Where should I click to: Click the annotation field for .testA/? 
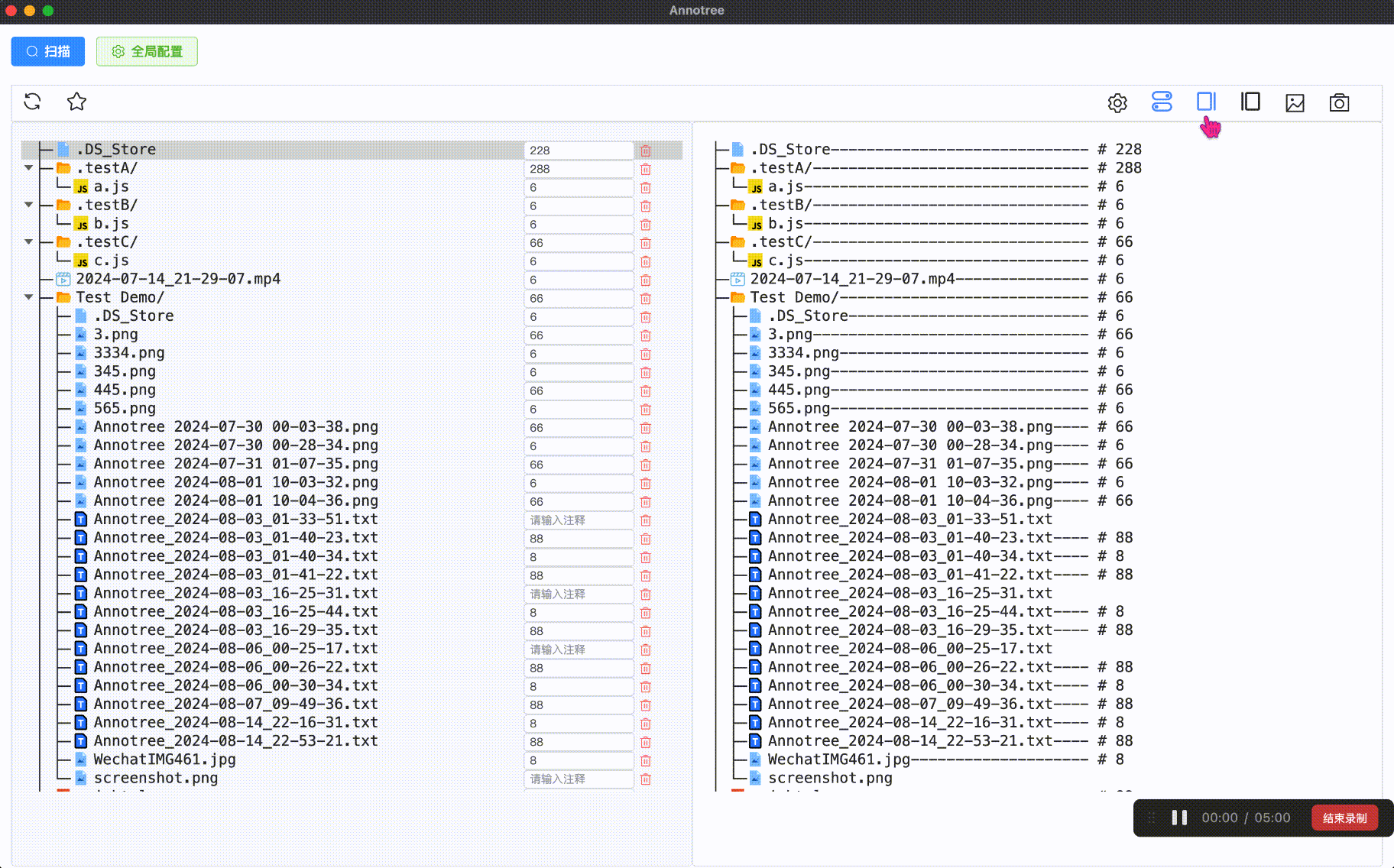point(579,169)
